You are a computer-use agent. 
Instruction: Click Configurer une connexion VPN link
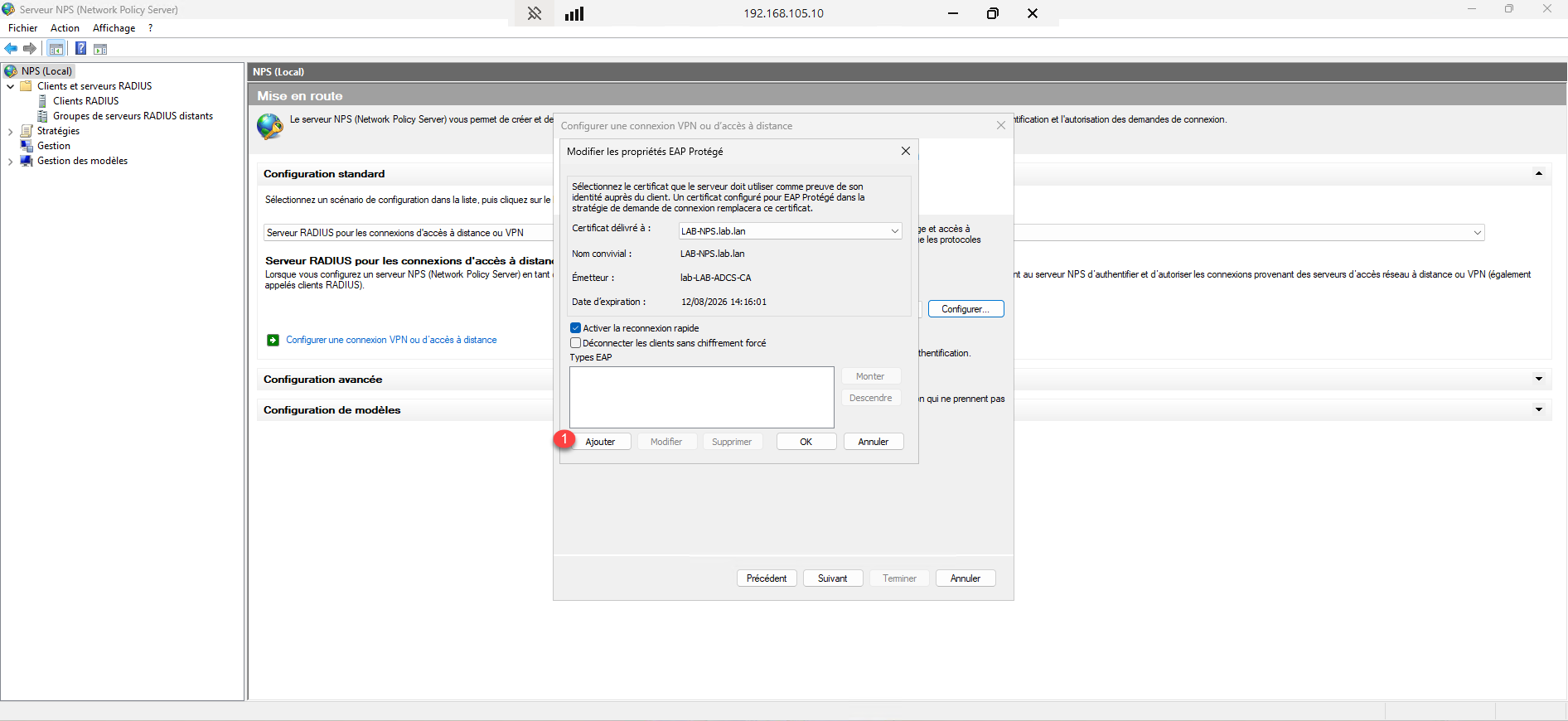pyautogui.click(x=391, y=340)
